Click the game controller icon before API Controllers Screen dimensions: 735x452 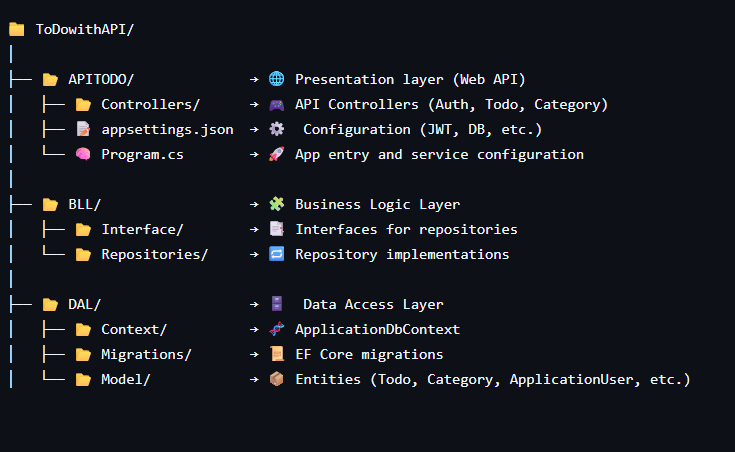pos(277,104)
